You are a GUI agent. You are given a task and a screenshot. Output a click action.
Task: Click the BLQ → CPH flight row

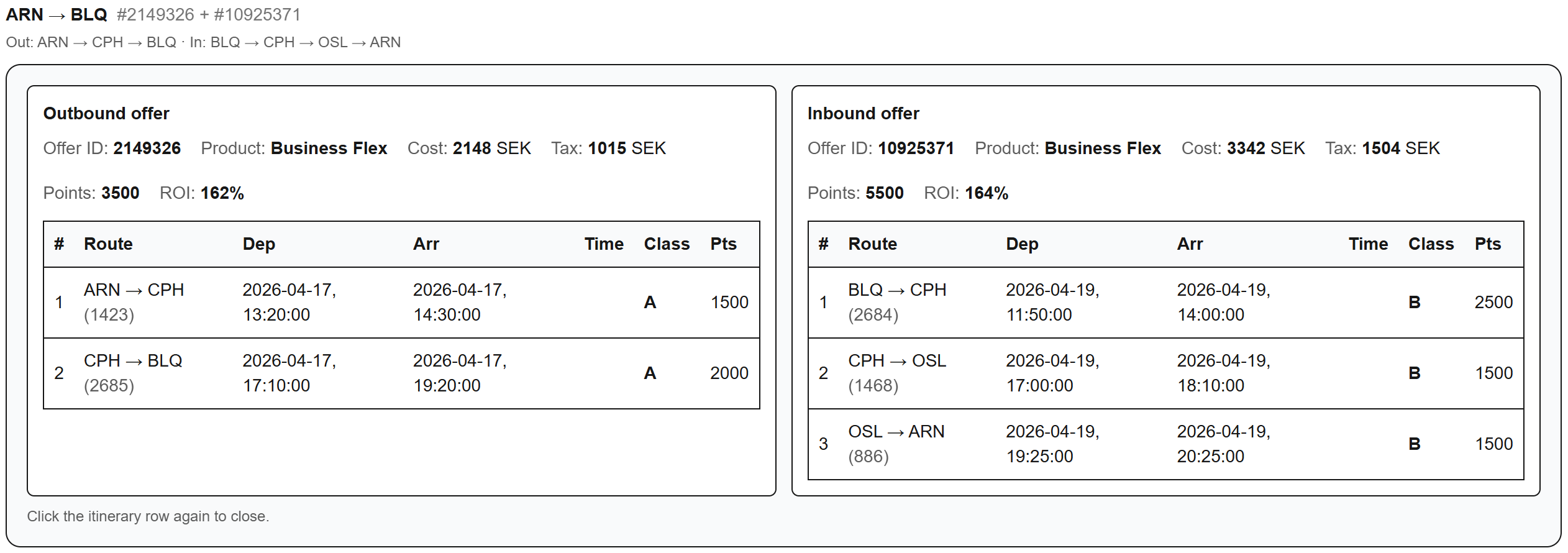1165,303
